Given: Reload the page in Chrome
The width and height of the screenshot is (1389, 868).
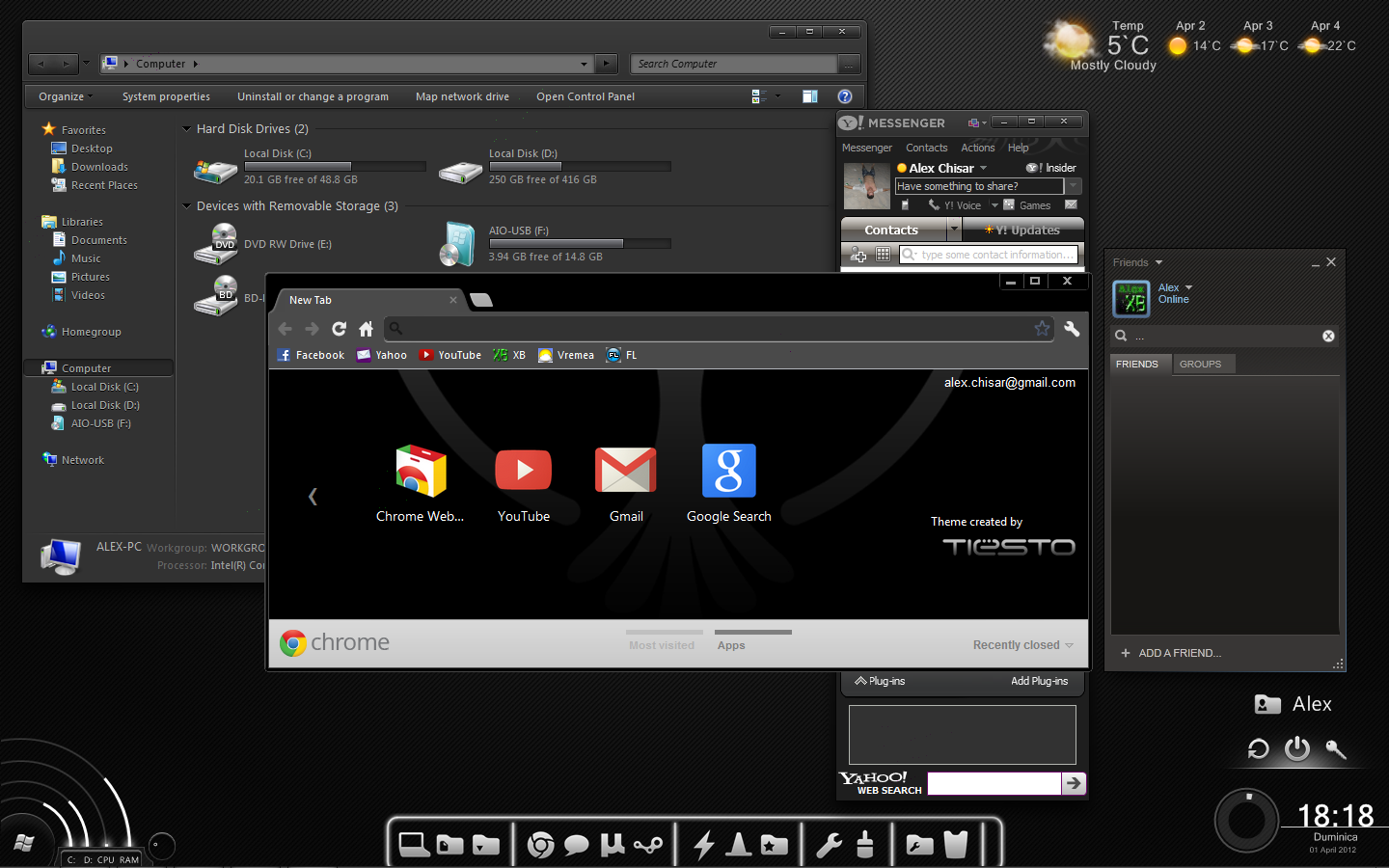Looking at the screenshot, I should click(x=339, y=329).
